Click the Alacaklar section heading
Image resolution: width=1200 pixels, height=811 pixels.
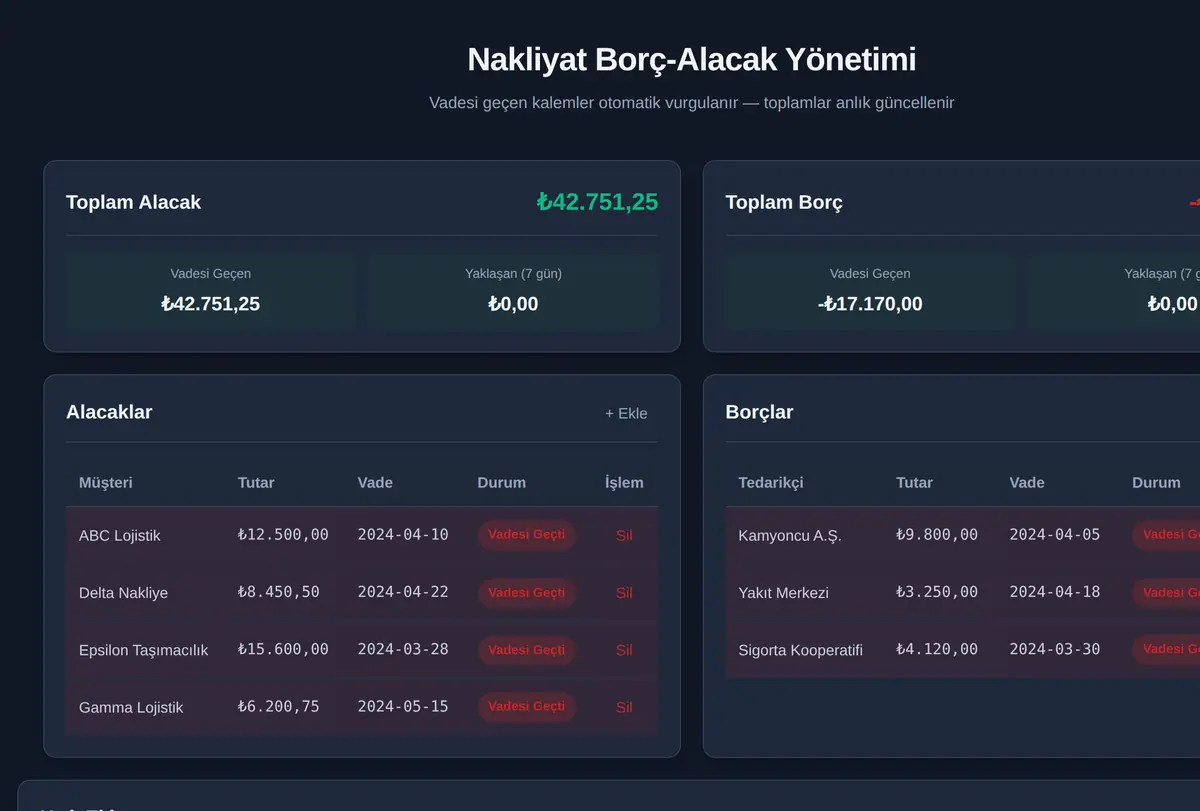click(109, 412)
